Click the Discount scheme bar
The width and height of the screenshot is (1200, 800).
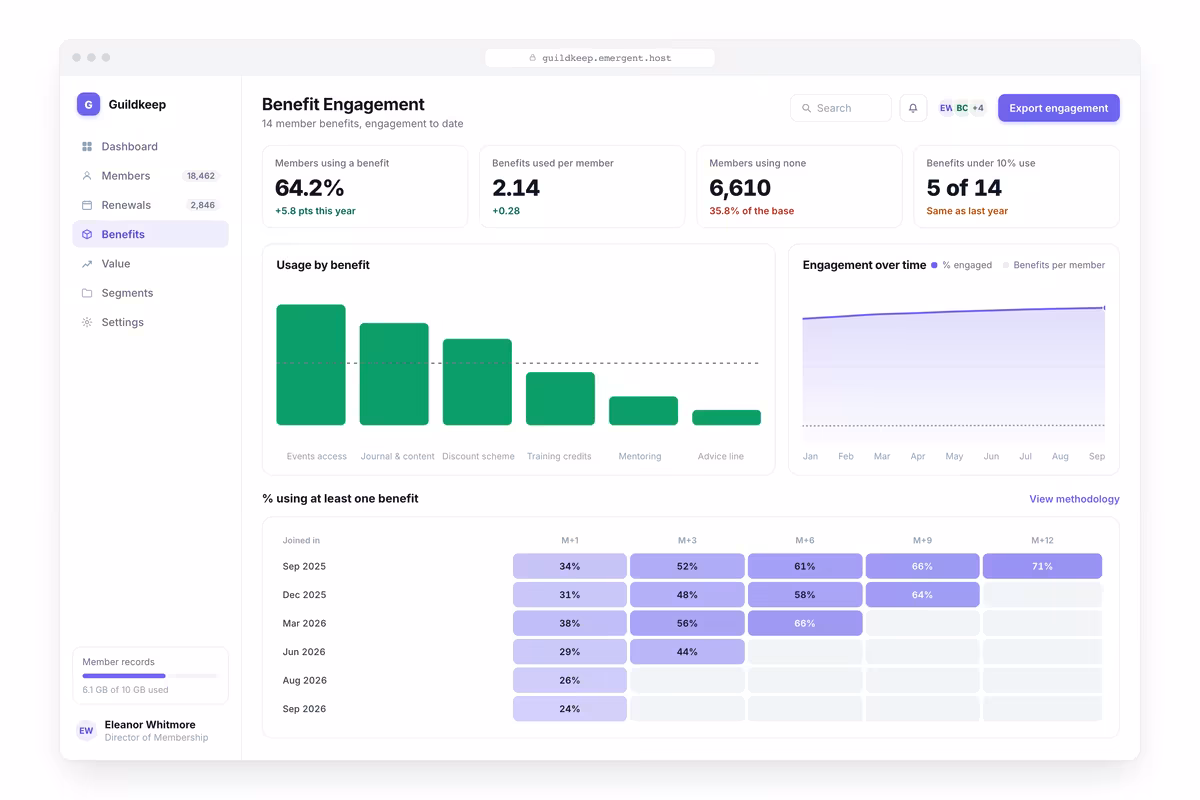tap(477, 382)
